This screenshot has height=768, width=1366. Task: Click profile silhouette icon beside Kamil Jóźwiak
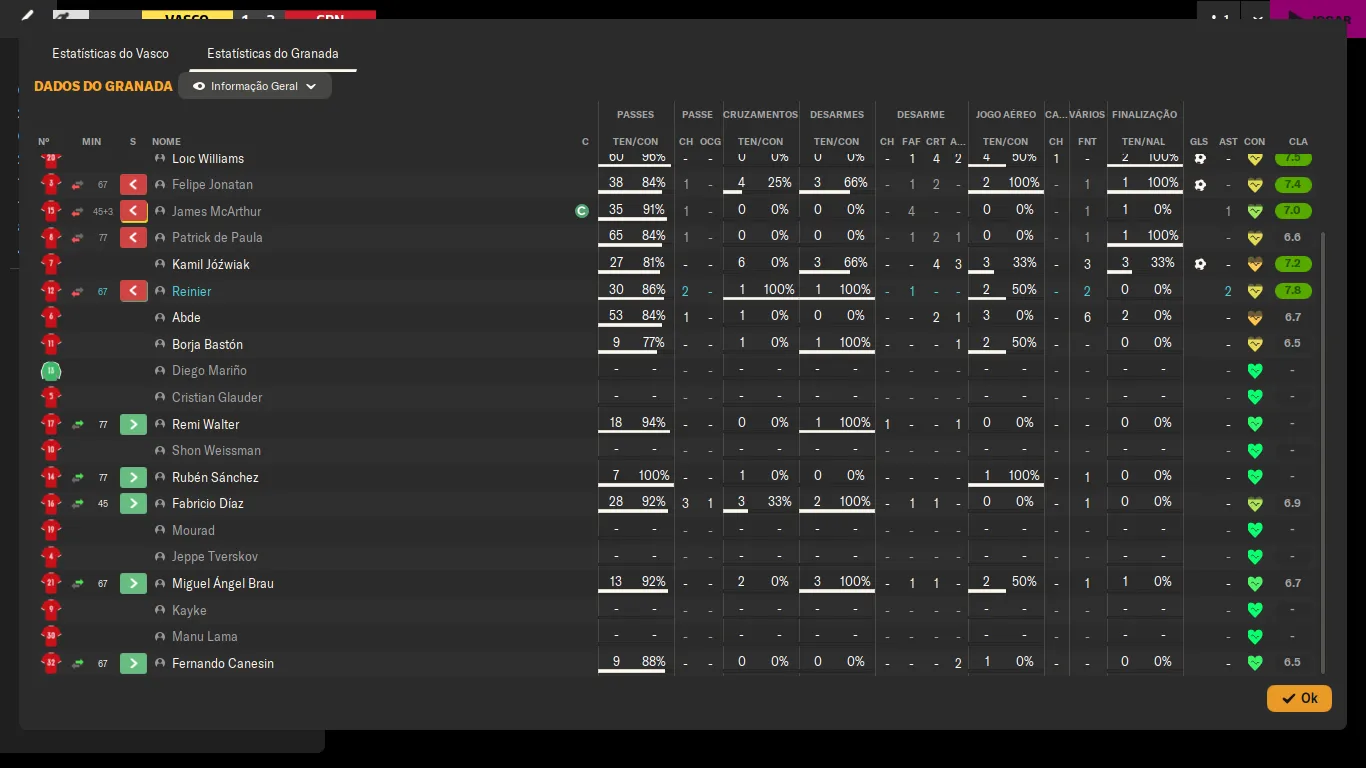tap(160, 264)
